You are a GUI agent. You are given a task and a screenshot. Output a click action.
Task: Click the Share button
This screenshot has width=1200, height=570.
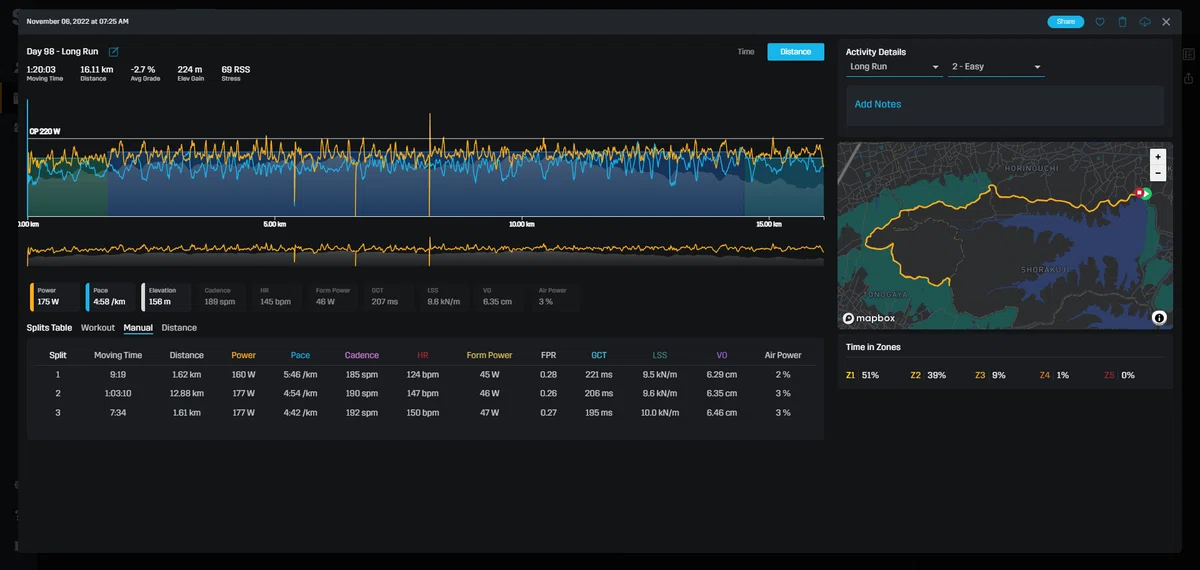click(x=1065, y=21)
